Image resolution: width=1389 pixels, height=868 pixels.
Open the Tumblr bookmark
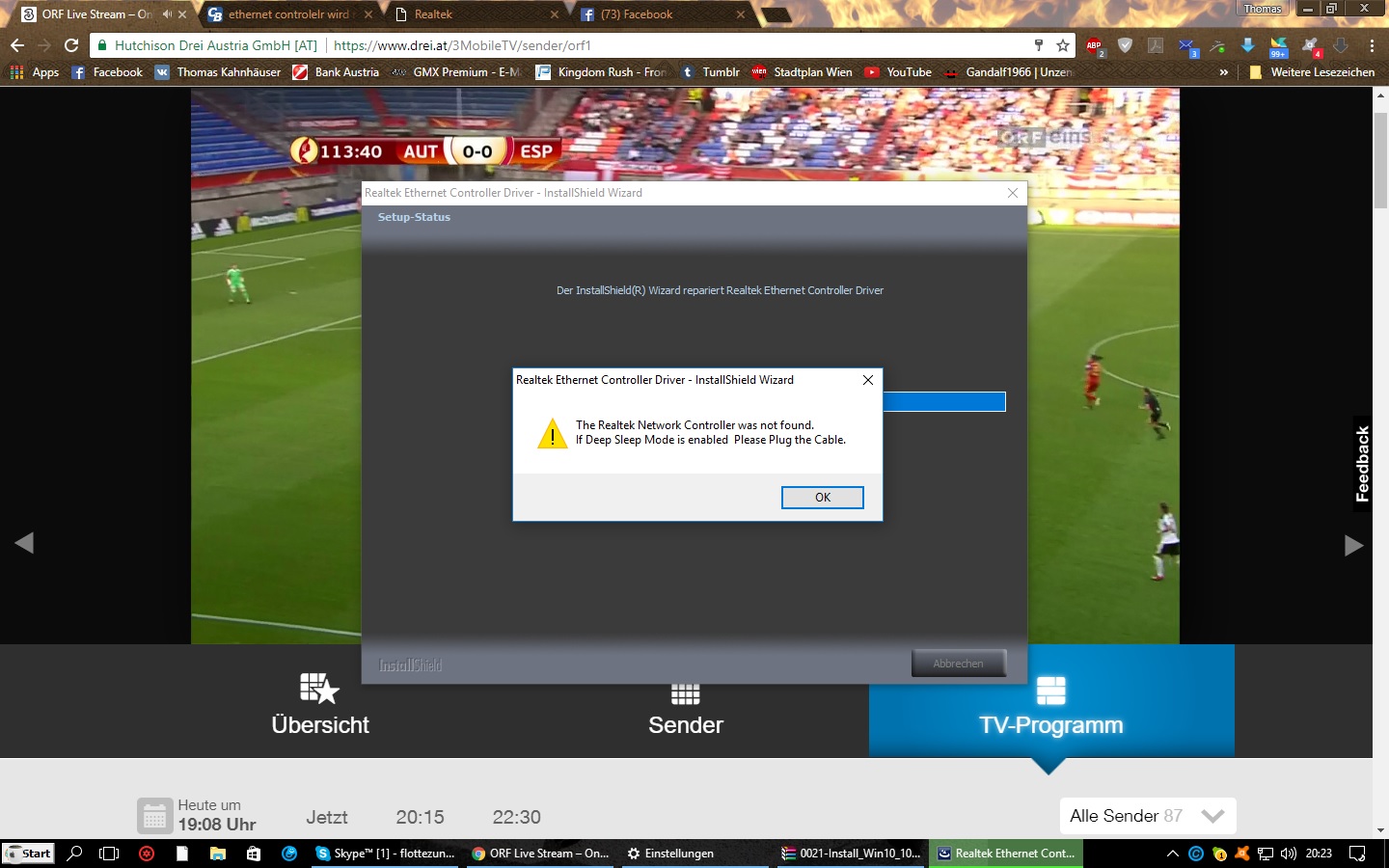(710, 72)
